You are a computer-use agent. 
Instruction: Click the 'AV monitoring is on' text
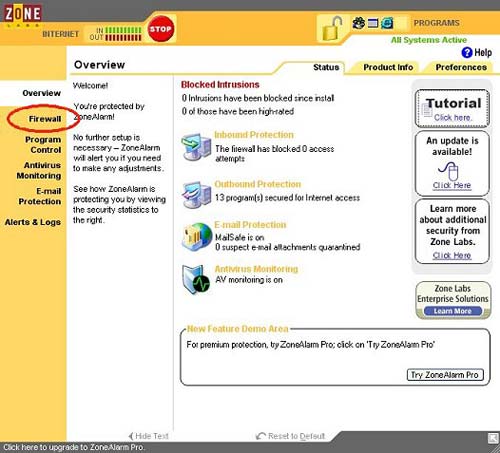[249, 280]
